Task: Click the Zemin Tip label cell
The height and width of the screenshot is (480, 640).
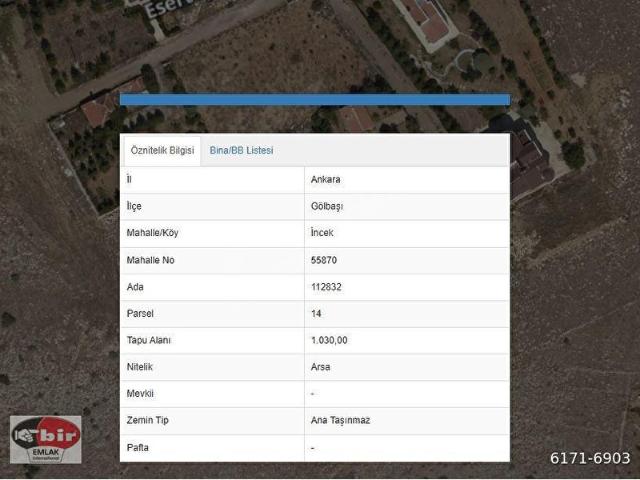Action: coord(212,421)
